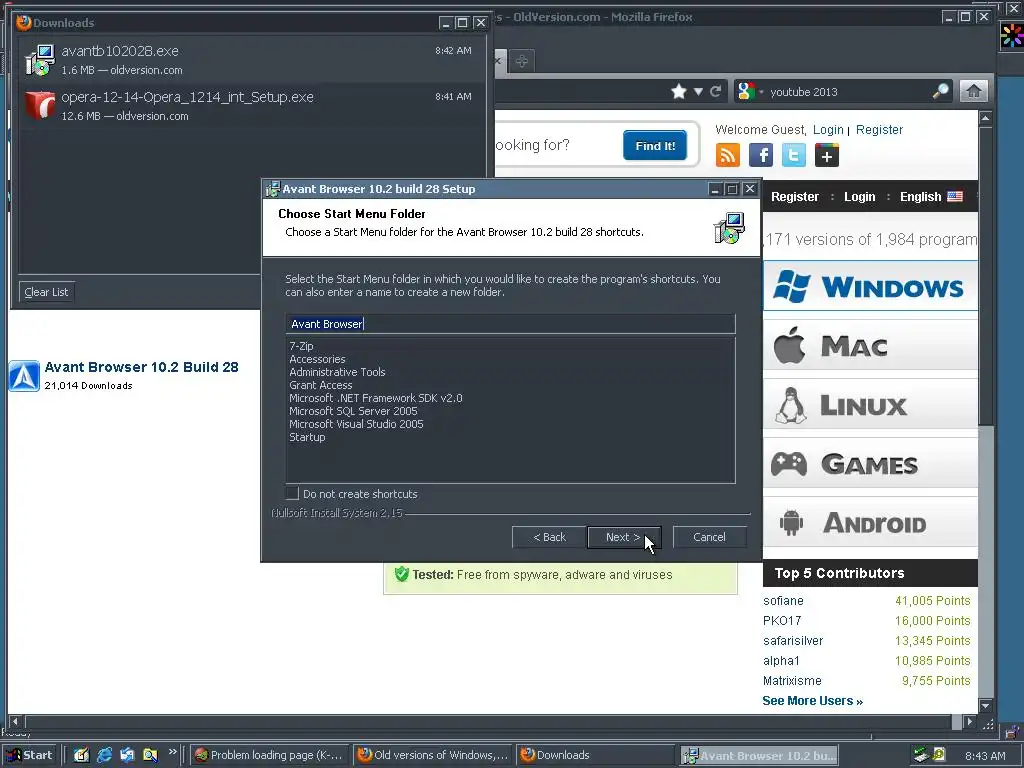Image resolution: width=1024 pixels, height=768 pixels.
Task: Expand hidden quick launch icons chevron
Action: [x=172, y=752]
